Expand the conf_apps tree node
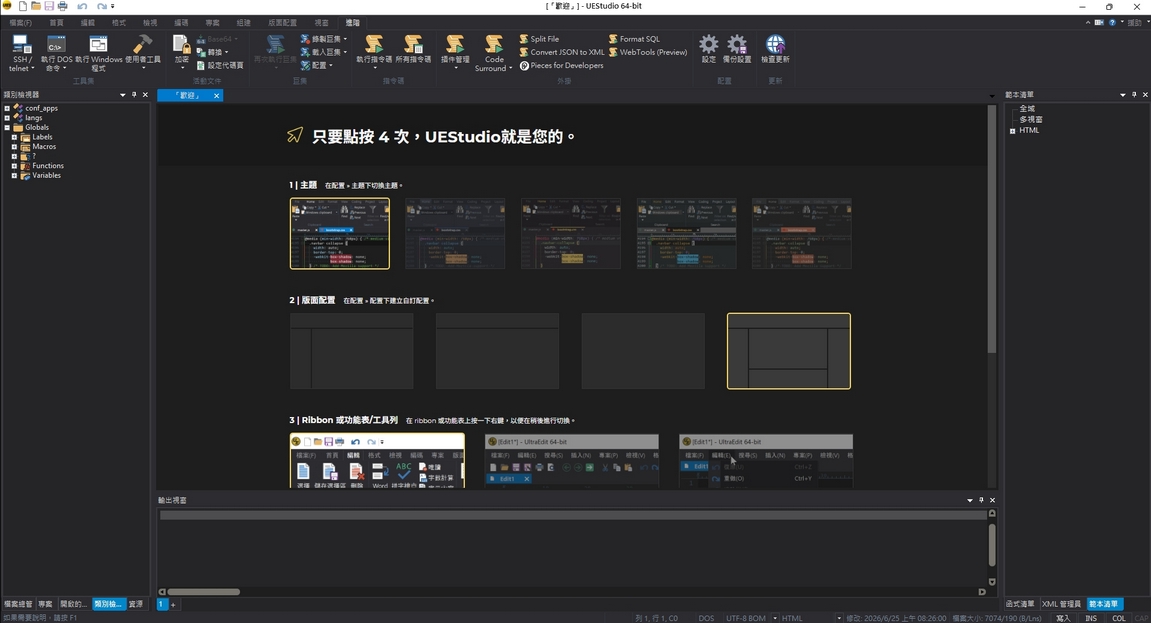 [7, 108]
